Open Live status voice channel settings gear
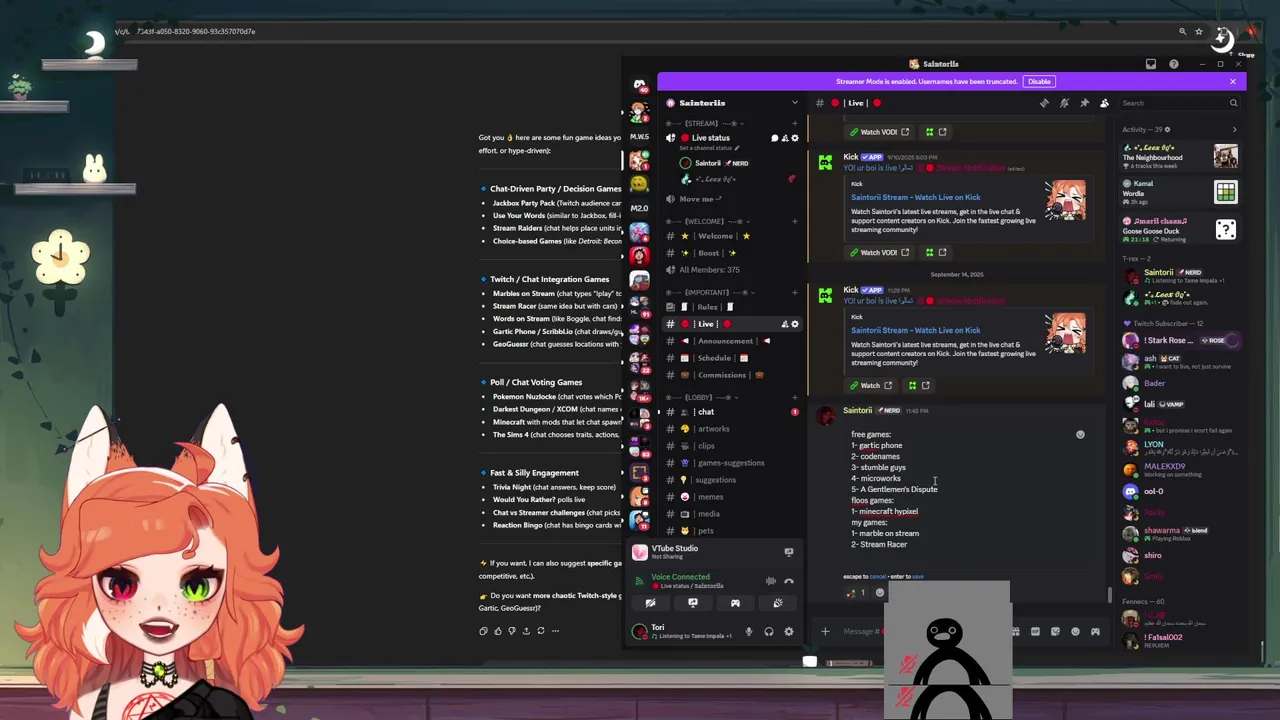1280x720 pixels. pos(795,138)
